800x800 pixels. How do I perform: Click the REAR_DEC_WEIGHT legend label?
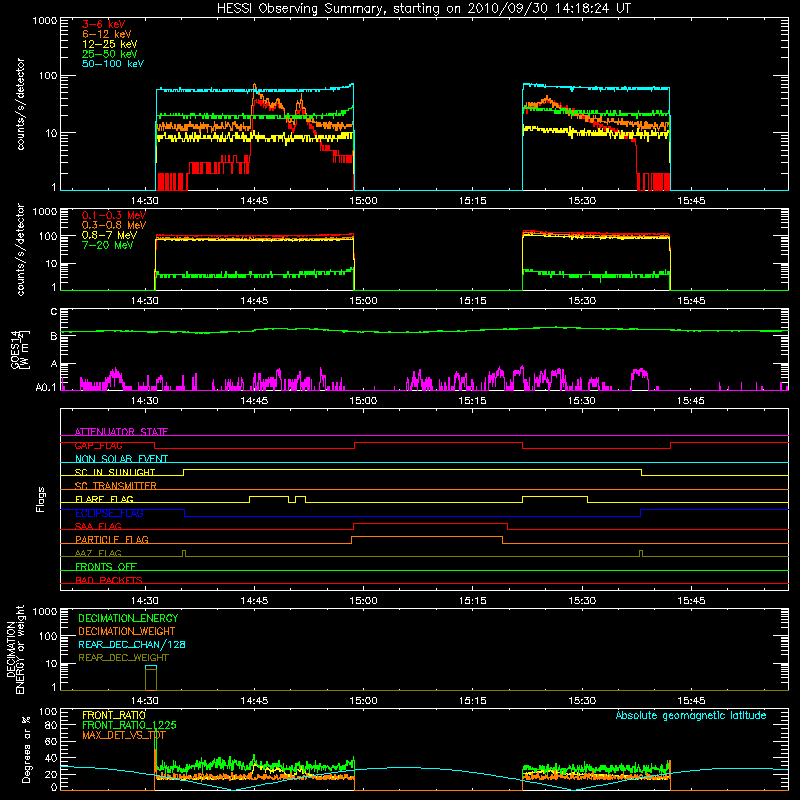pos(123,658)
